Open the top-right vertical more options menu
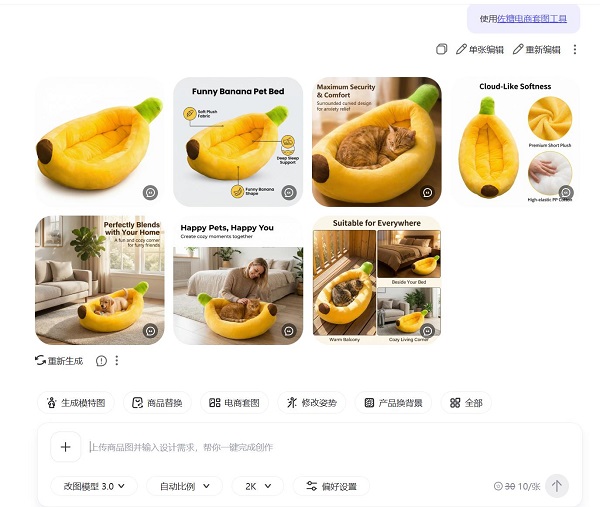This screenshot has width=600, height=507. [575, 49]
